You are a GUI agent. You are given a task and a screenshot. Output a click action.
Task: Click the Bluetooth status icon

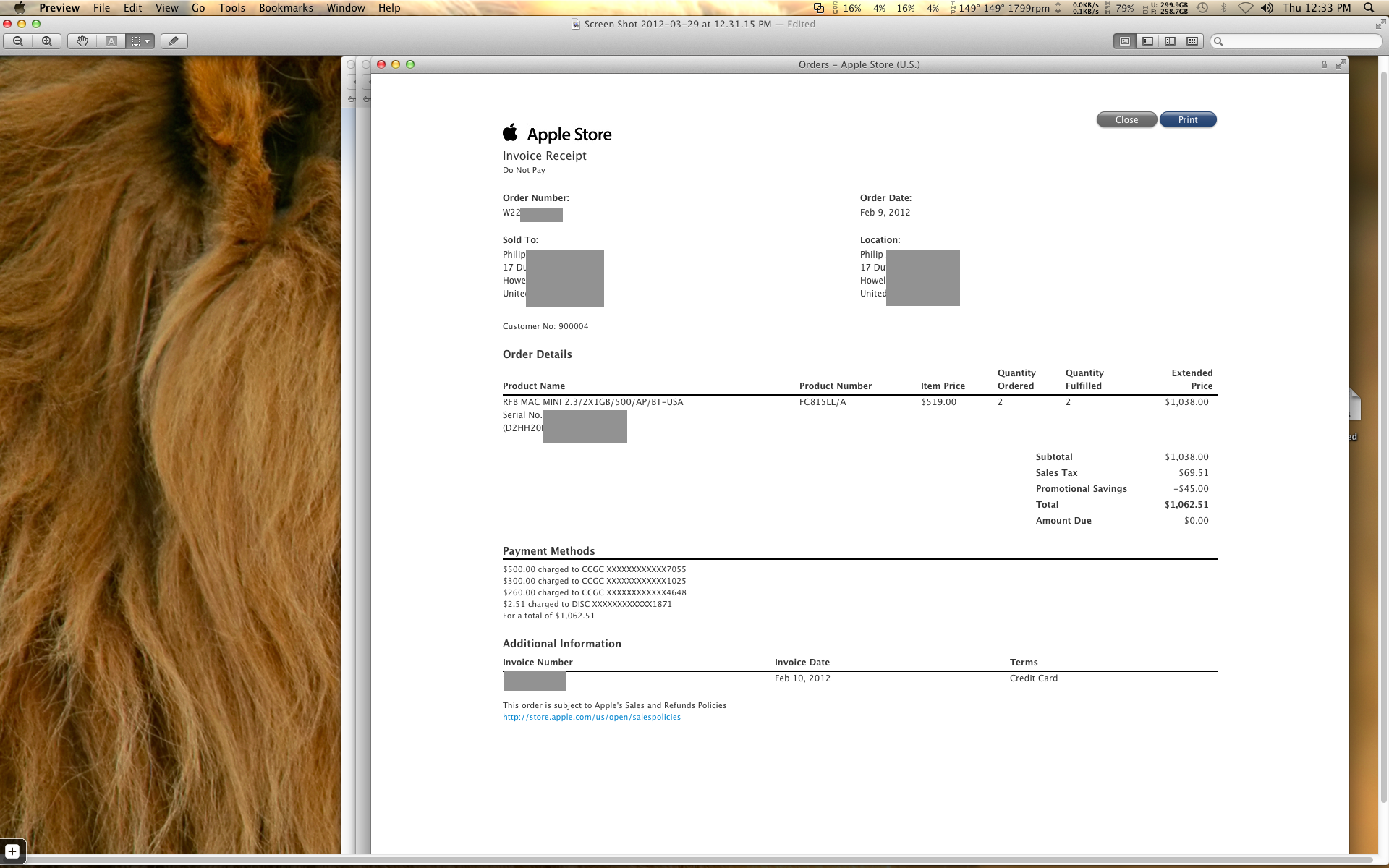point(1224,8)
